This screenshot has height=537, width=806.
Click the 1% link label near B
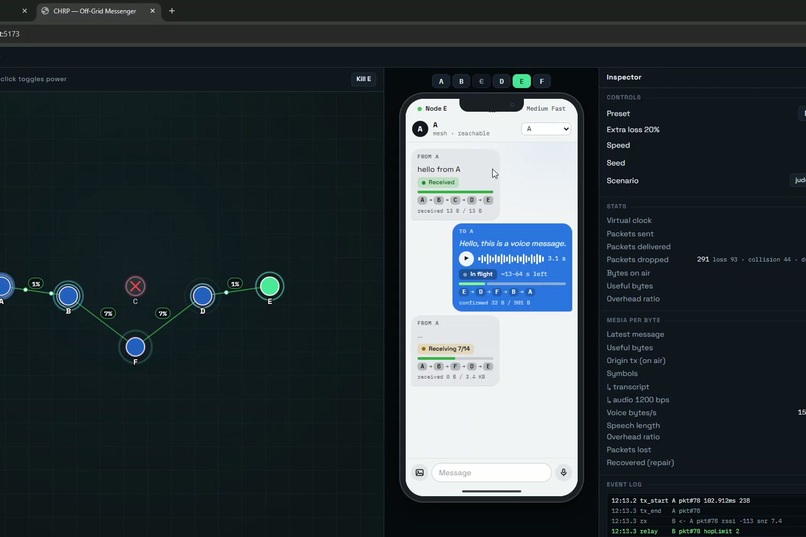[x=36, y=284]
